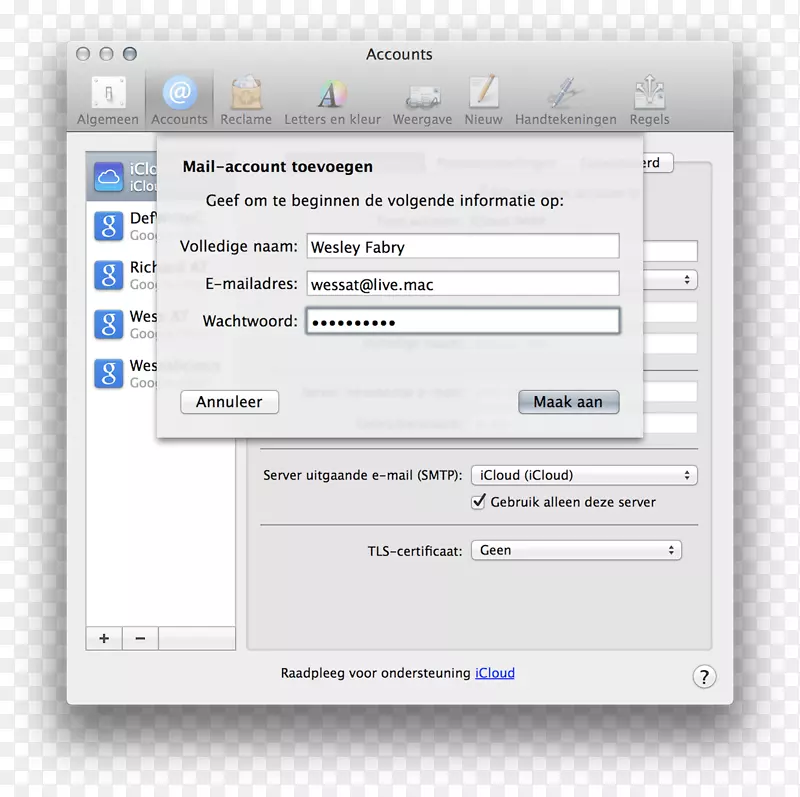The width and height of the screenshot is (800, 797).
Task: Open the TLS-certificaat dropdown
Action: coord(576,549)
